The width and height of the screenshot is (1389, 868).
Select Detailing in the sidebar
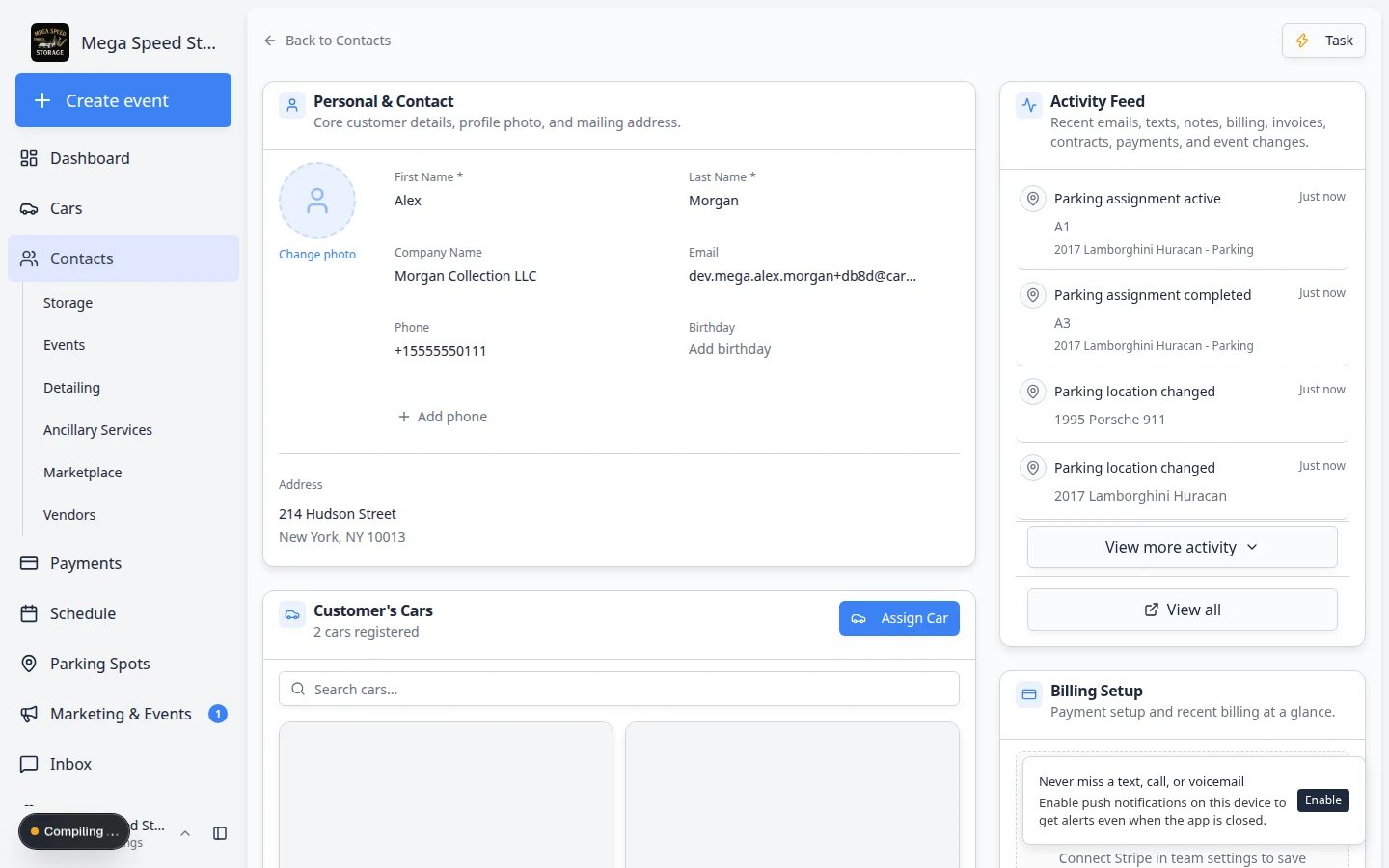coord(71,388)
